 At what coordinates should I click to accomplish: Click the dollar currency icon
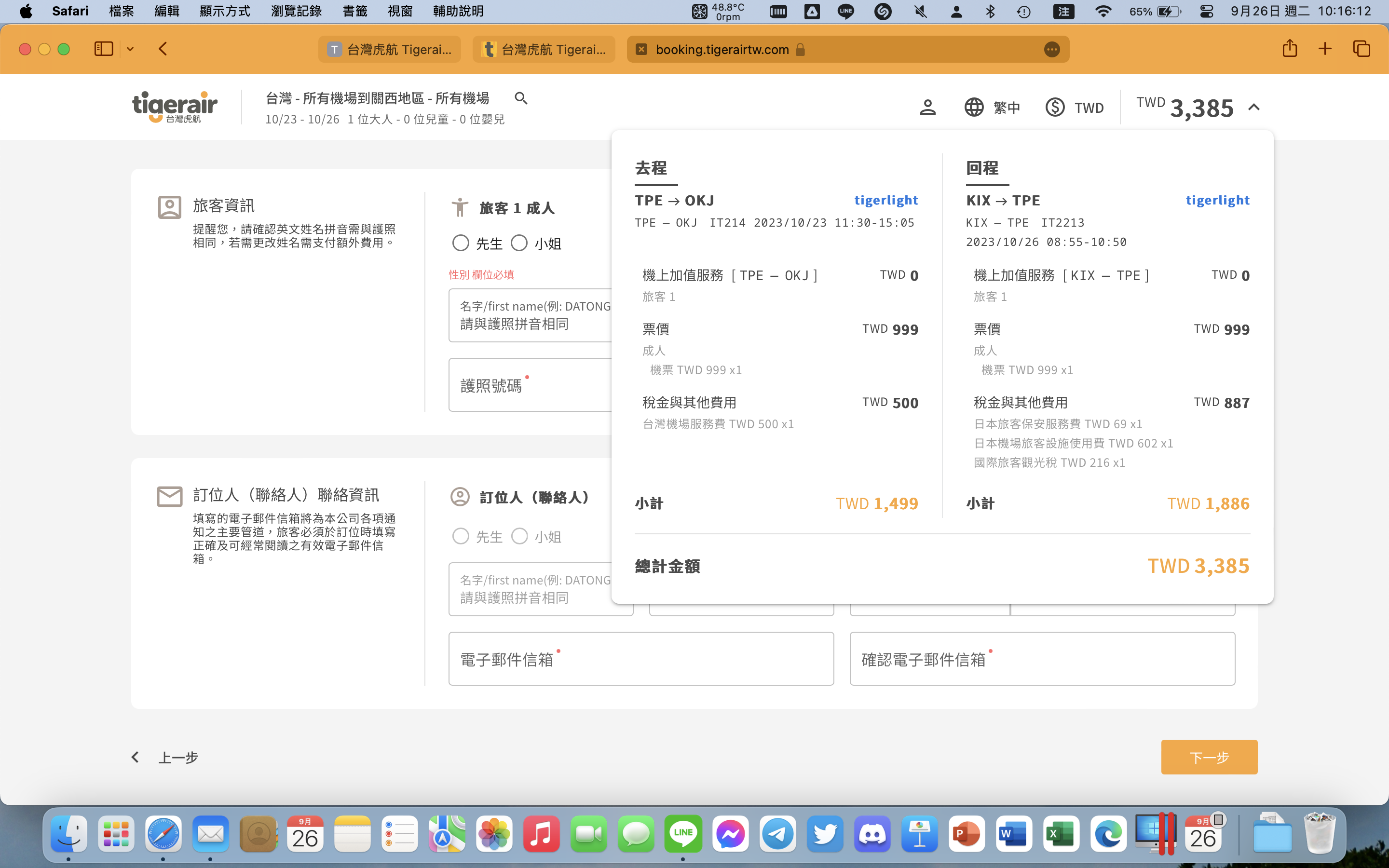click(x=1055, y=108)
